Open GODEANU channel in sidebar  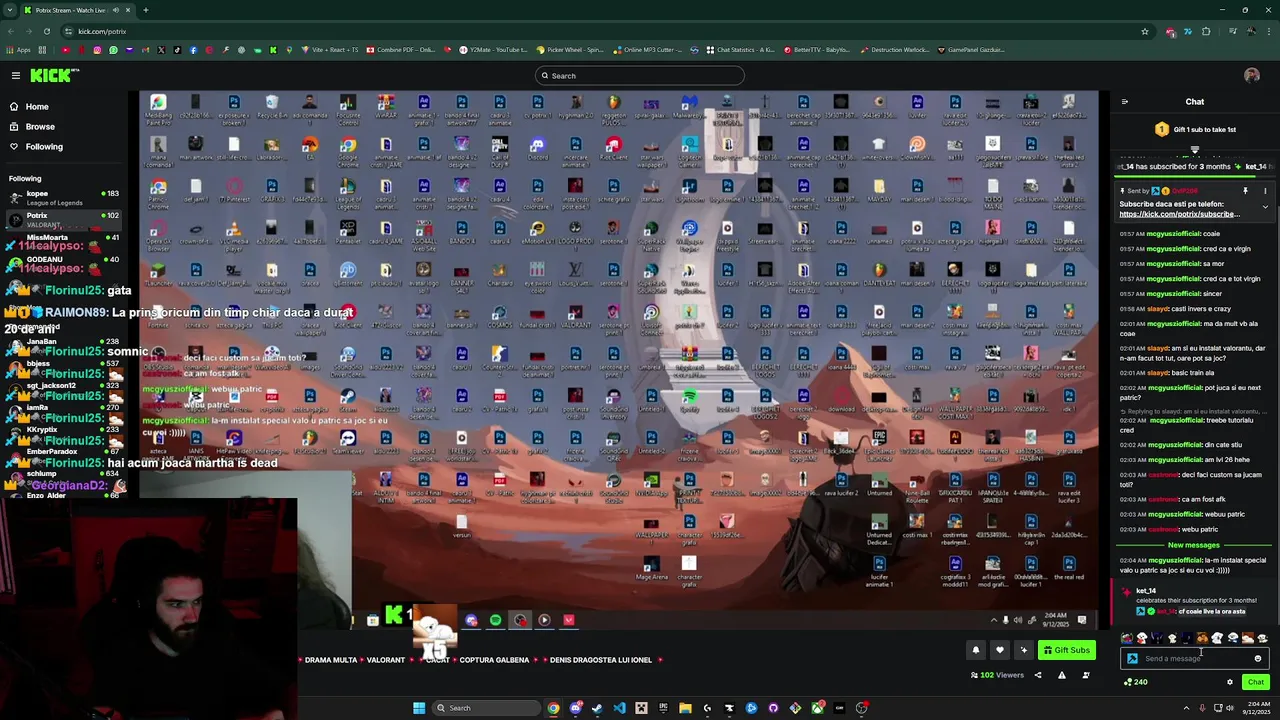coord(65,262)
